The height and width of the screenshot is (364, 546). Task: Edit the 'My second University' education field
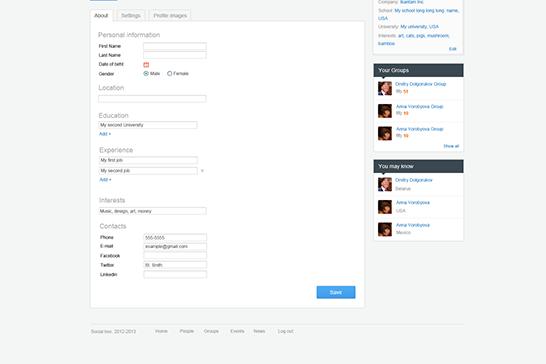(x=148, y=125)
